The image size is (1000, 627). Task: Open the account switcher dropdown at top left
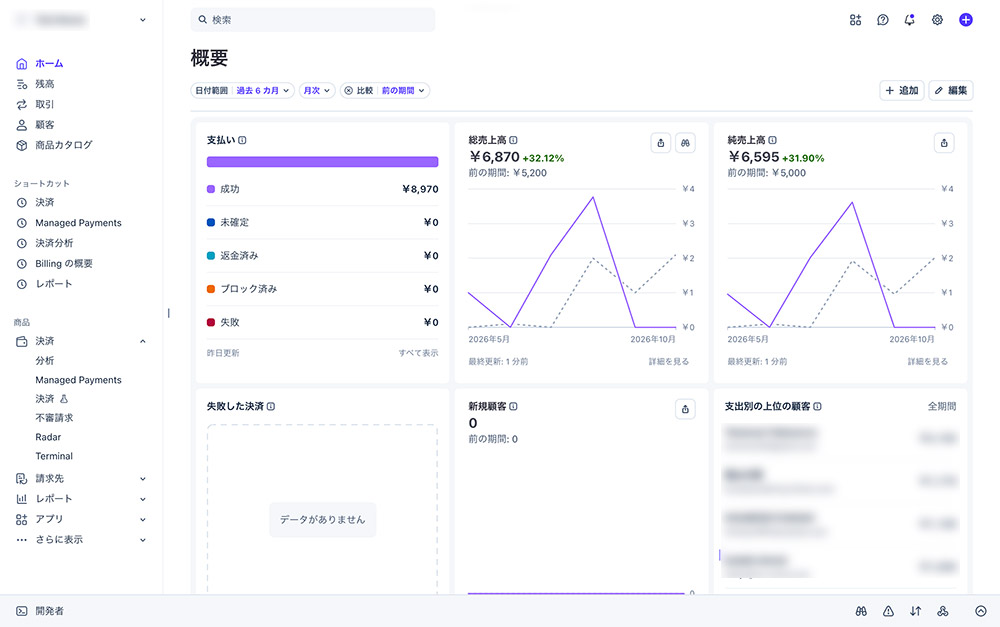tap(80, 20)
